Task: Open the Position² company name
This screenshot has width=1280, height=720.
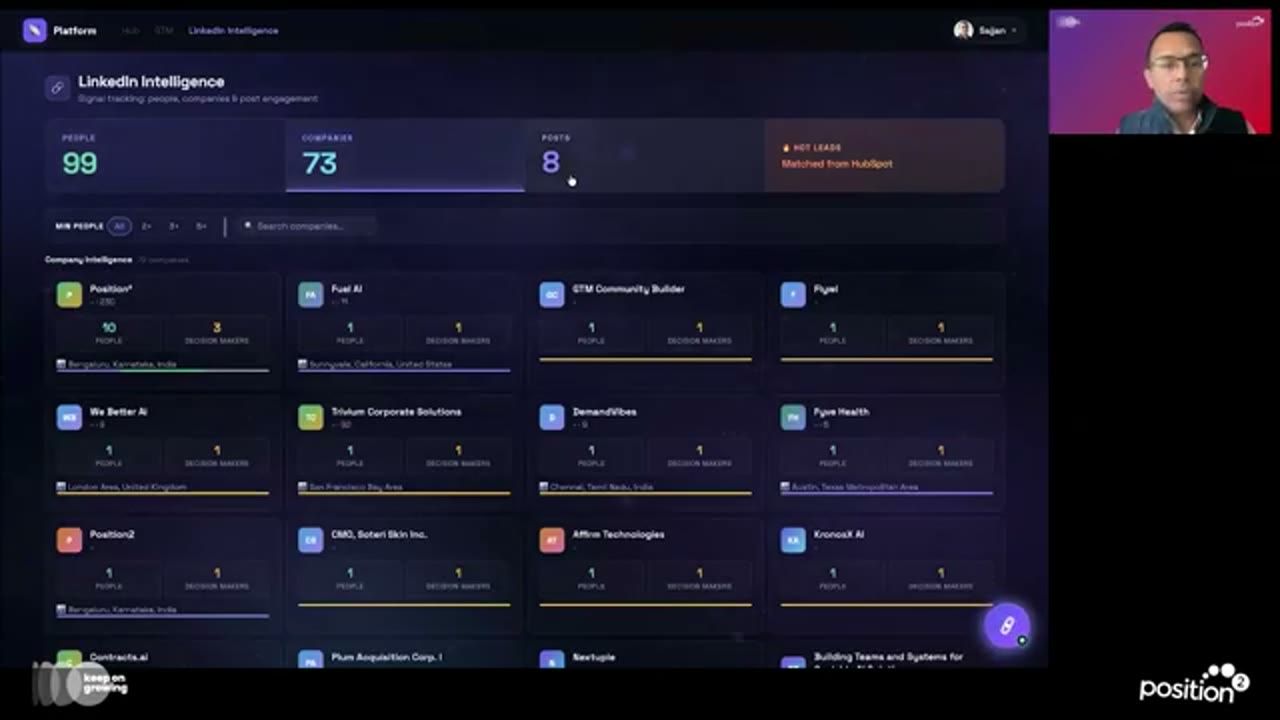Action: tap(111, 289)
